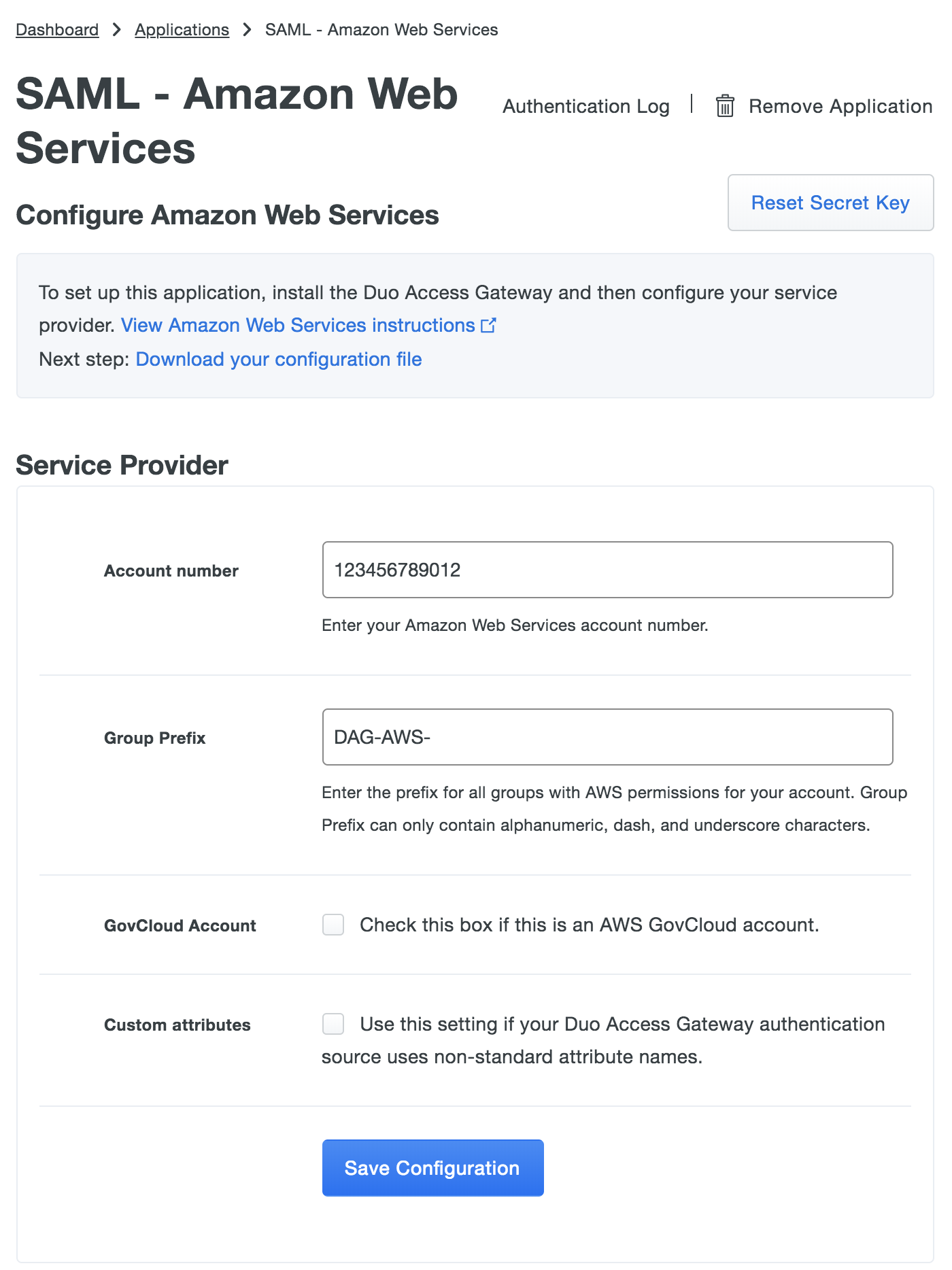Open the Dashboard breadcrumb link
Viewport: 952px width, 1270px height.
click(x=57, y=30)
